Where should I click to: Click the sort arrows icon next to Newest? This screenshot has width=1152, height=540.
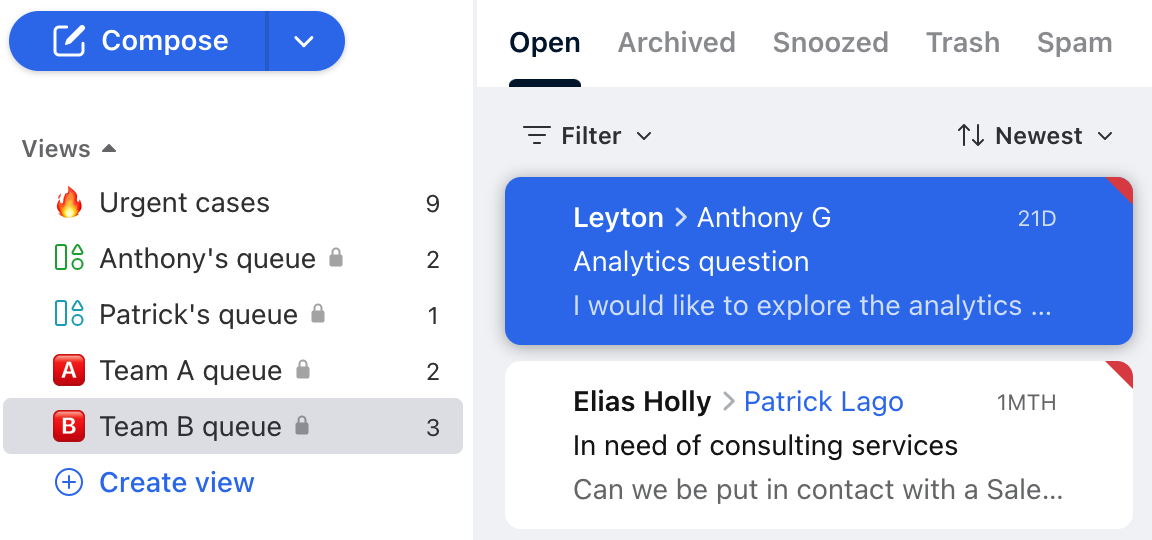[970, 135]
